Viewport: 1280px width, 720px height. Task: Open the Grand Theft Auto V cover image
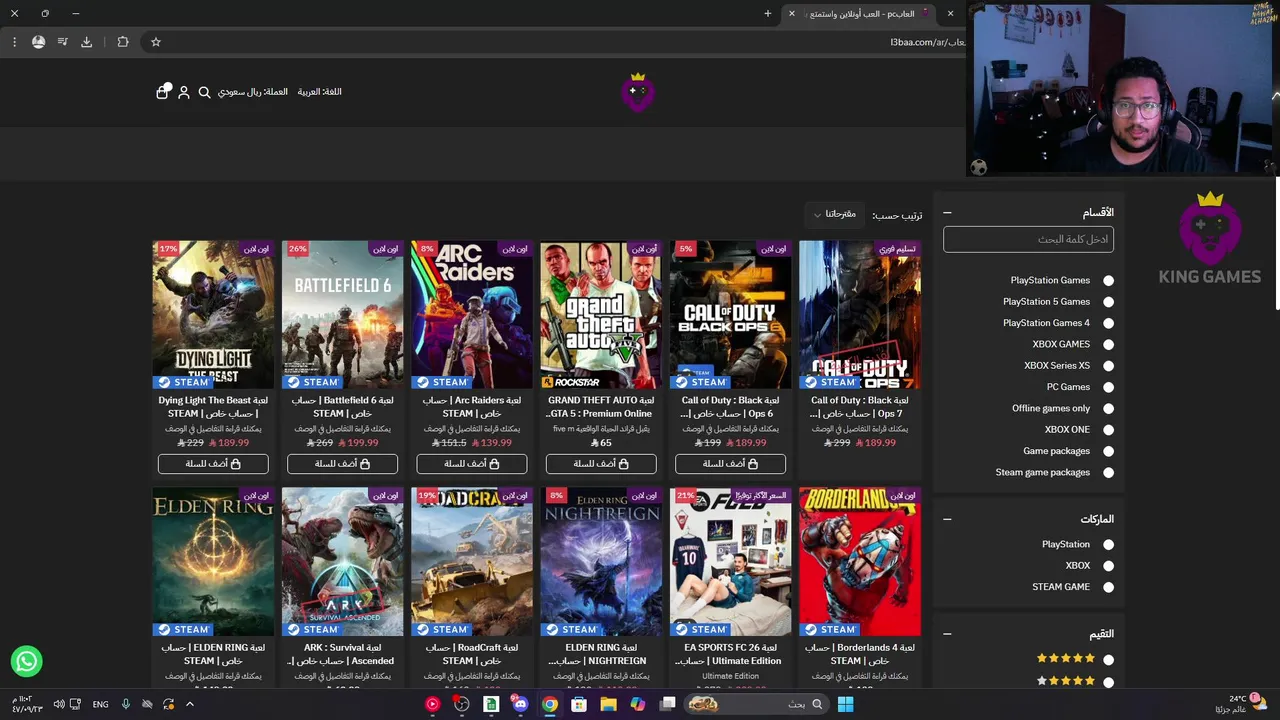(x=601, y=314)
